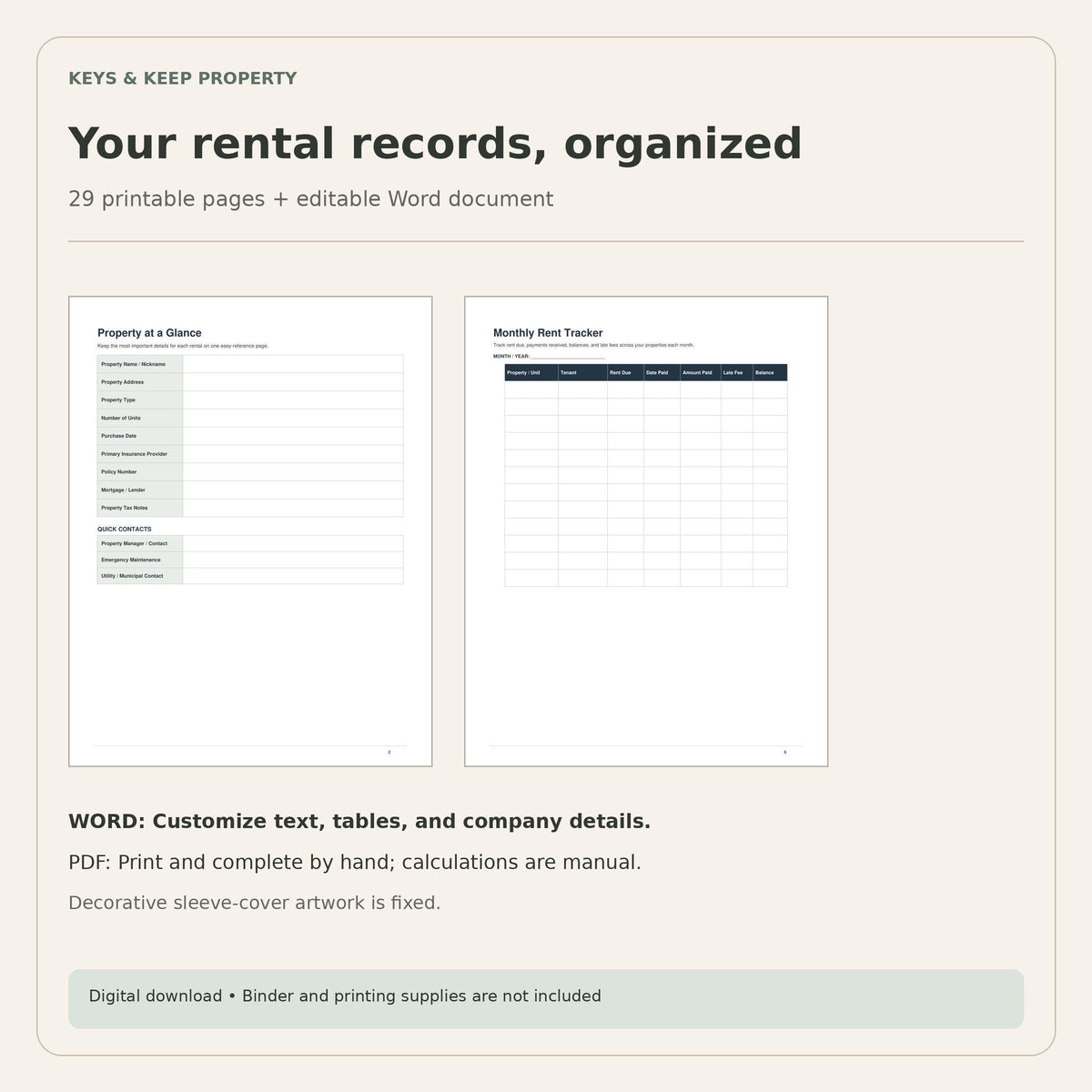
Task: Click the 'KEYS & KEEP PROPERTY' brand text
Action: tap(183, 78)
